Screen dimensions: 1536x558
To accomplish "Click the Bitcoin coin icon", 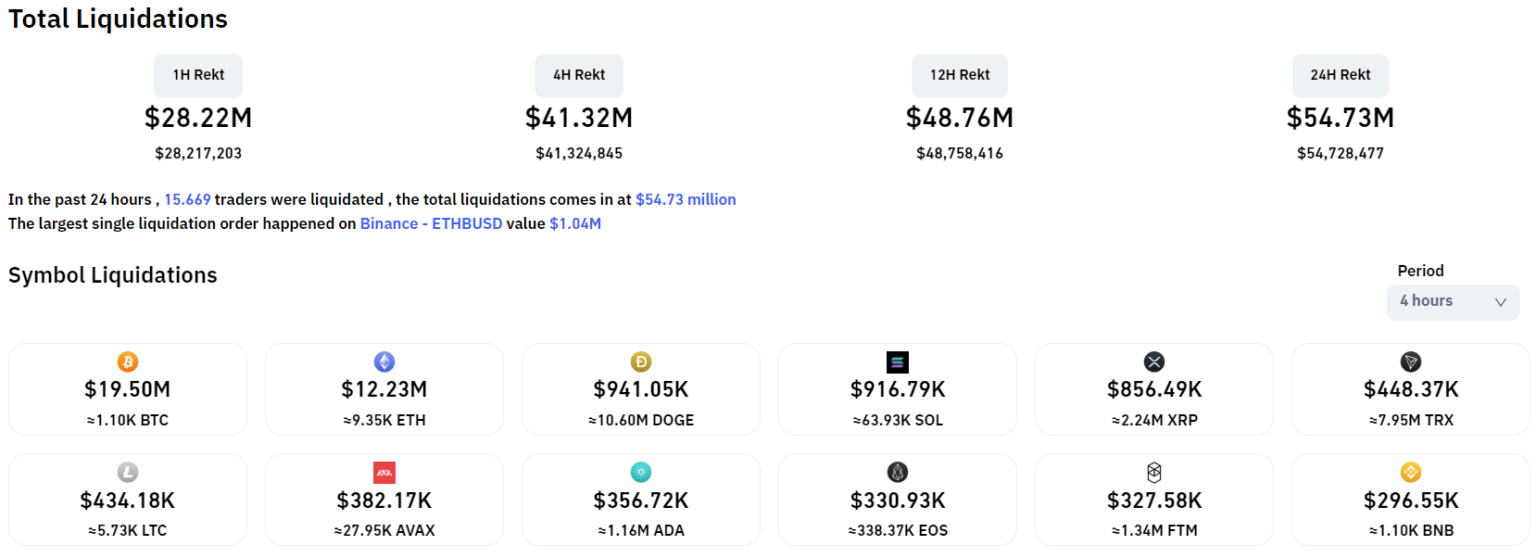I will 127,362.
